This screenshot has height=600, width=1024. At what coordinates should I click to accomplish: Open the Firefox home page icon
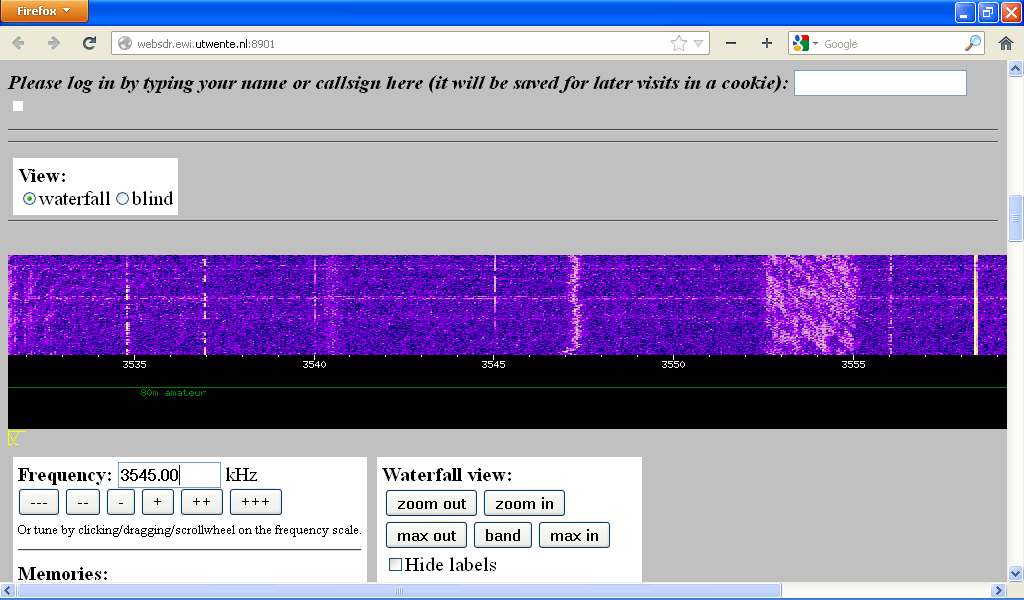pos(1006,43)
